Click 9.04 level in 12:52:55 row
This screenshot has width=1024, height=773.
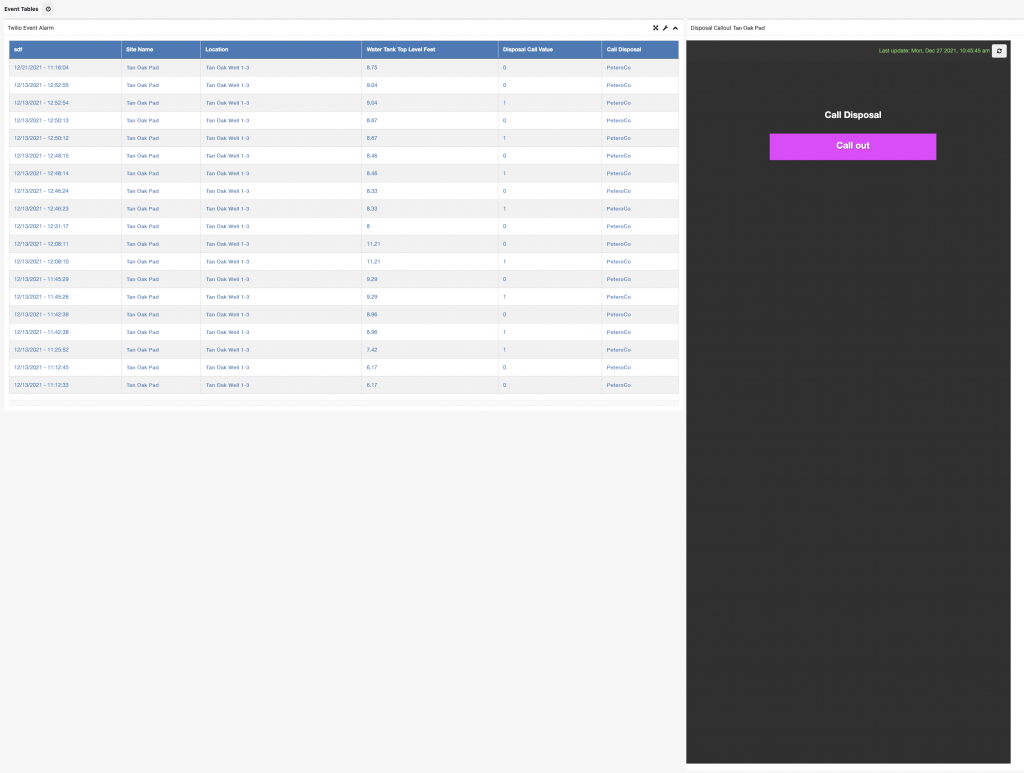point(372,86)
